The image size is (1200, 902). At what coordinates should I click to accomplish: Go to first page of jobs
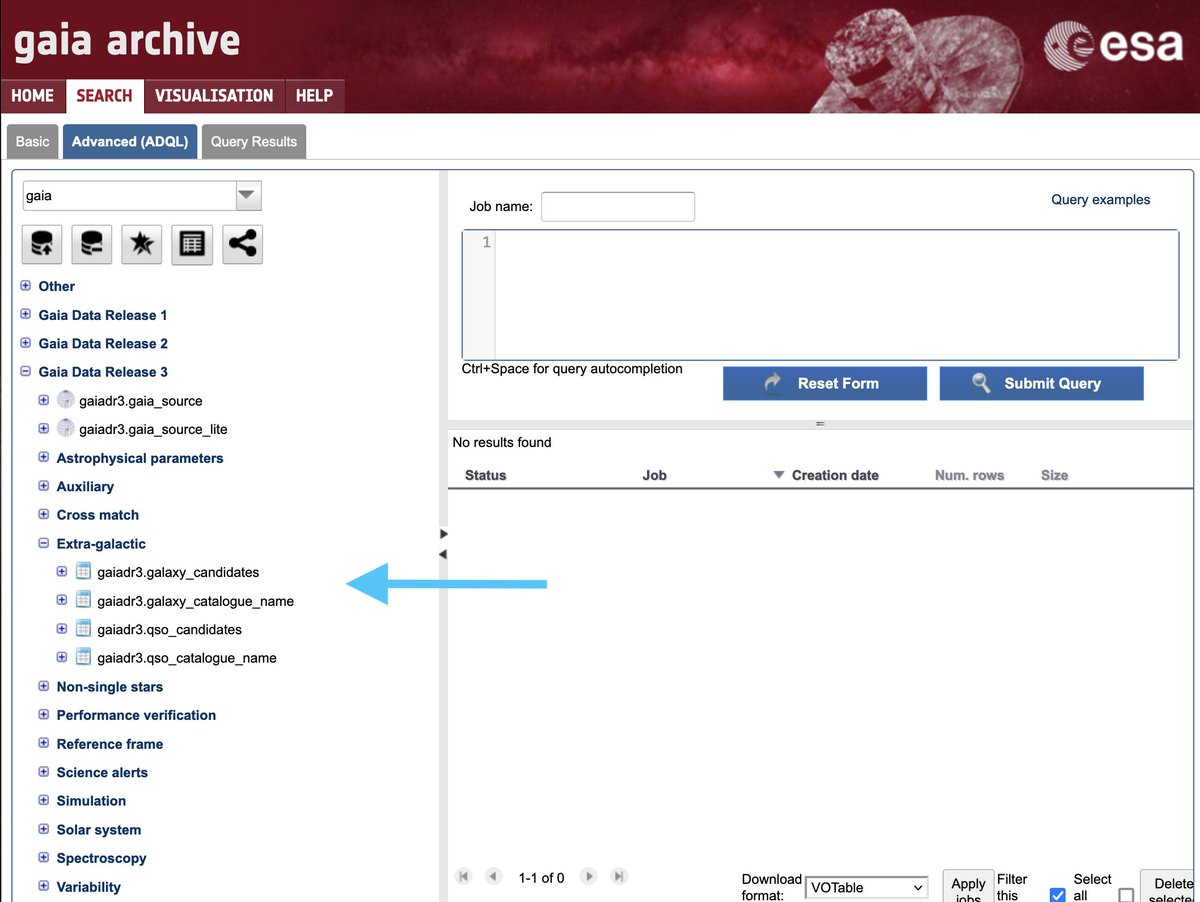click(x=463, y=876)
